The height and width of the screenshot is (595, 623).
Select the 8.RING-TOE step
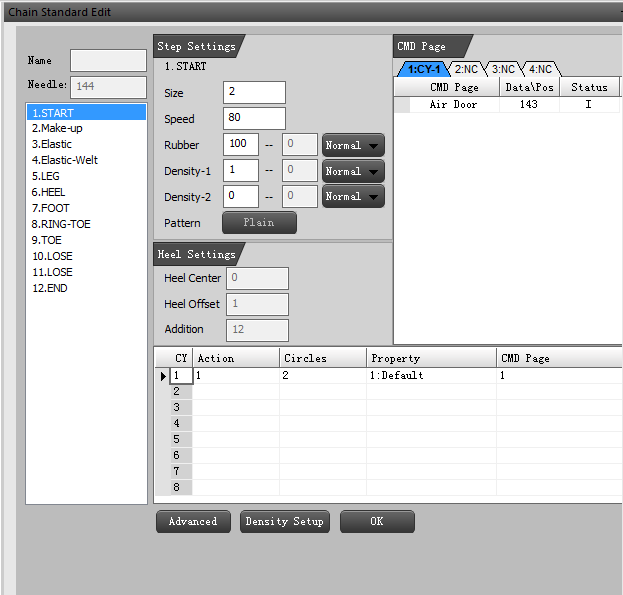coord(86,224)
